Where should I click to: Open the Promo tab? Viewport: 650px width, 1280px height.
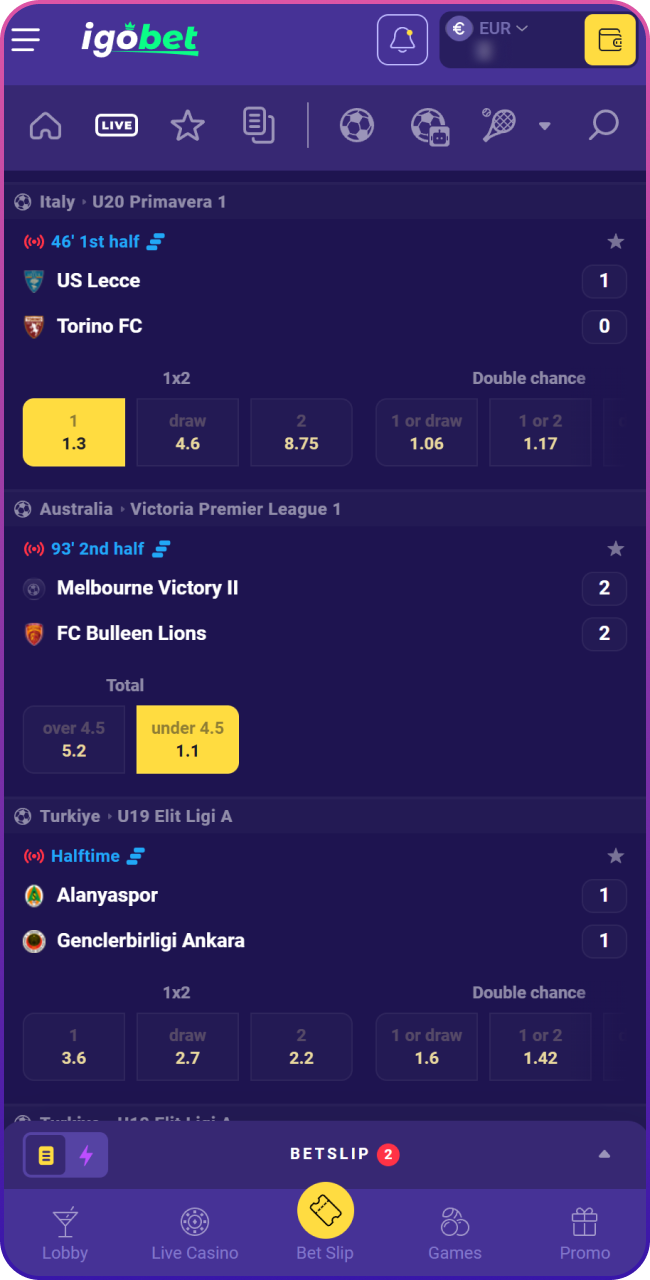click(x=585, y=1233)
